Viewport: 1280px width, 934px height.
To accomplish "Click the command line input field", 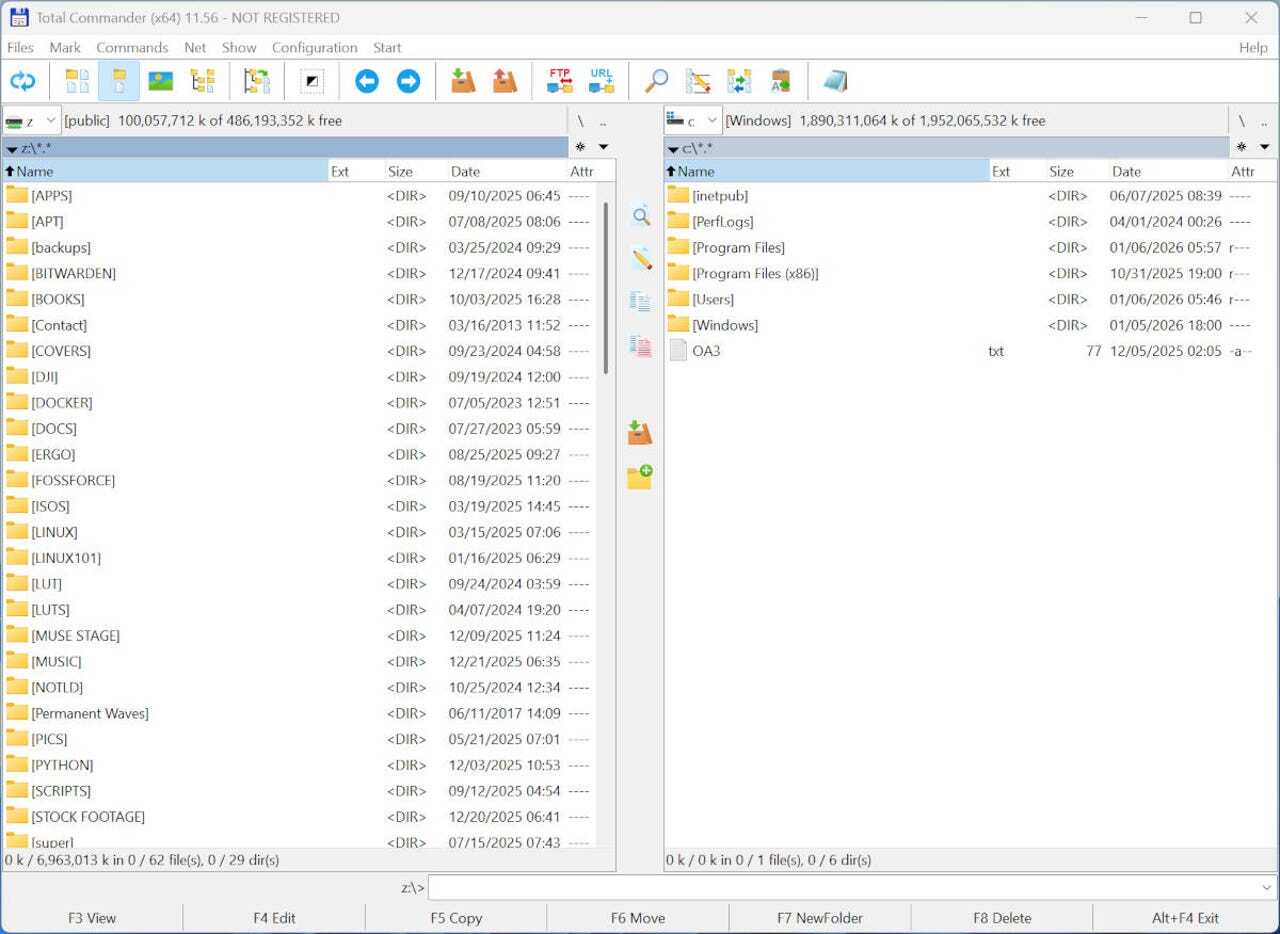I will (x=850, y=887).
